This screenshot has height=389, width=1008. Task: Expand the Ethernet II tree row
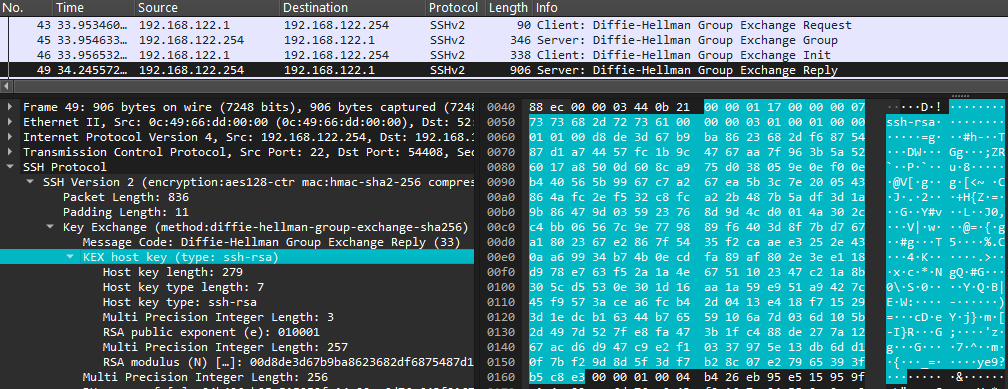10,122
